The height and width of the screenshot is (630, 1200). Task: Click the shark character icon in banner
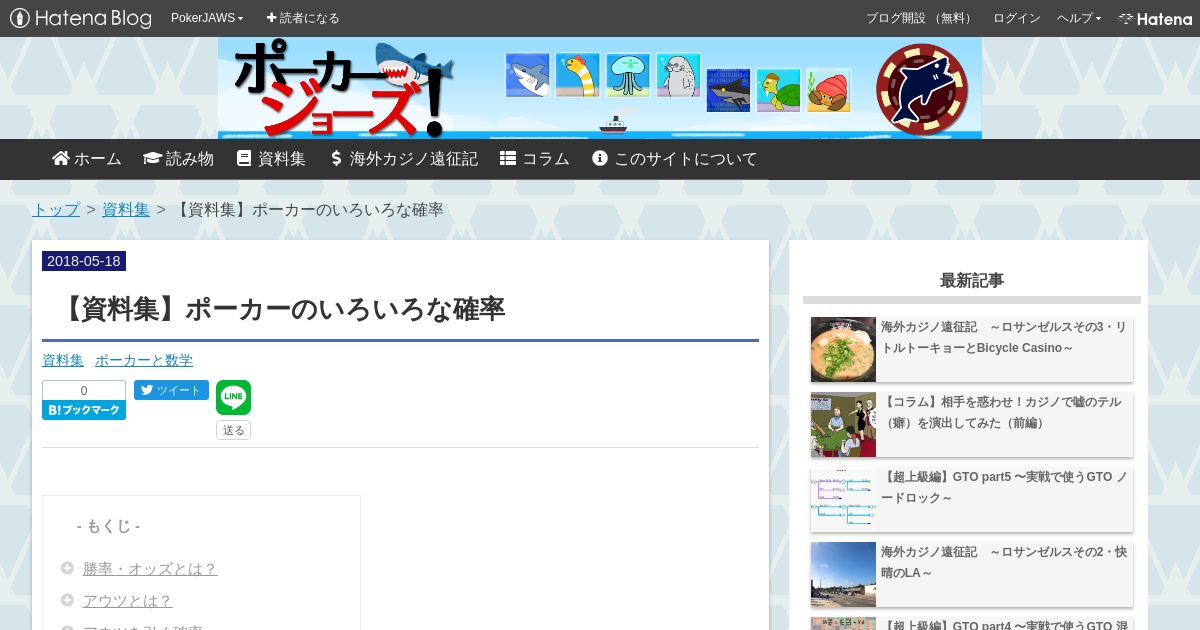click(x=527, y=75)
